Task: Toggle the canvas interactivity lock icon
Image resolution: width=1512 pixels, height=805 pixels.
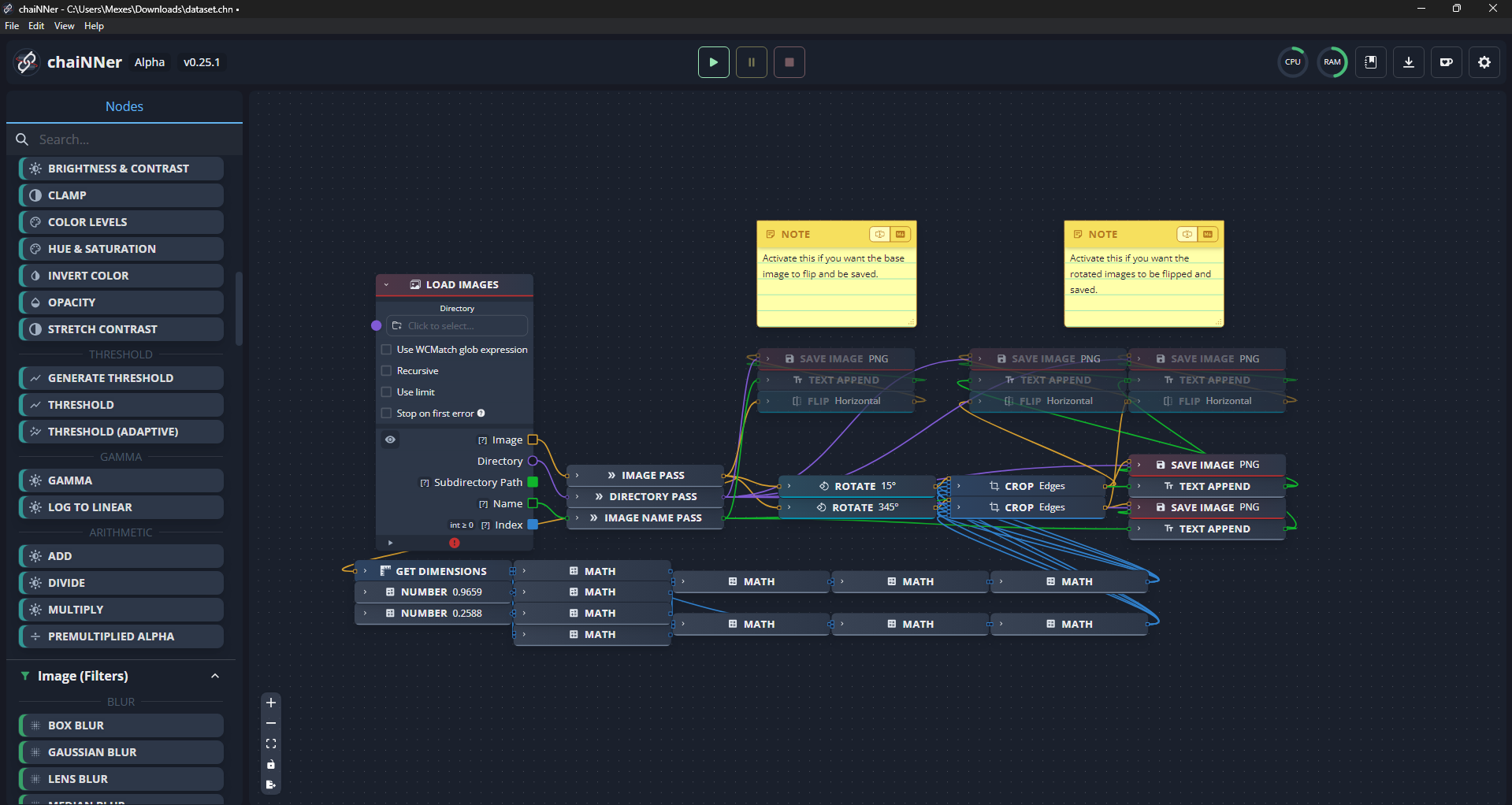Action: [x=271, y=764]
